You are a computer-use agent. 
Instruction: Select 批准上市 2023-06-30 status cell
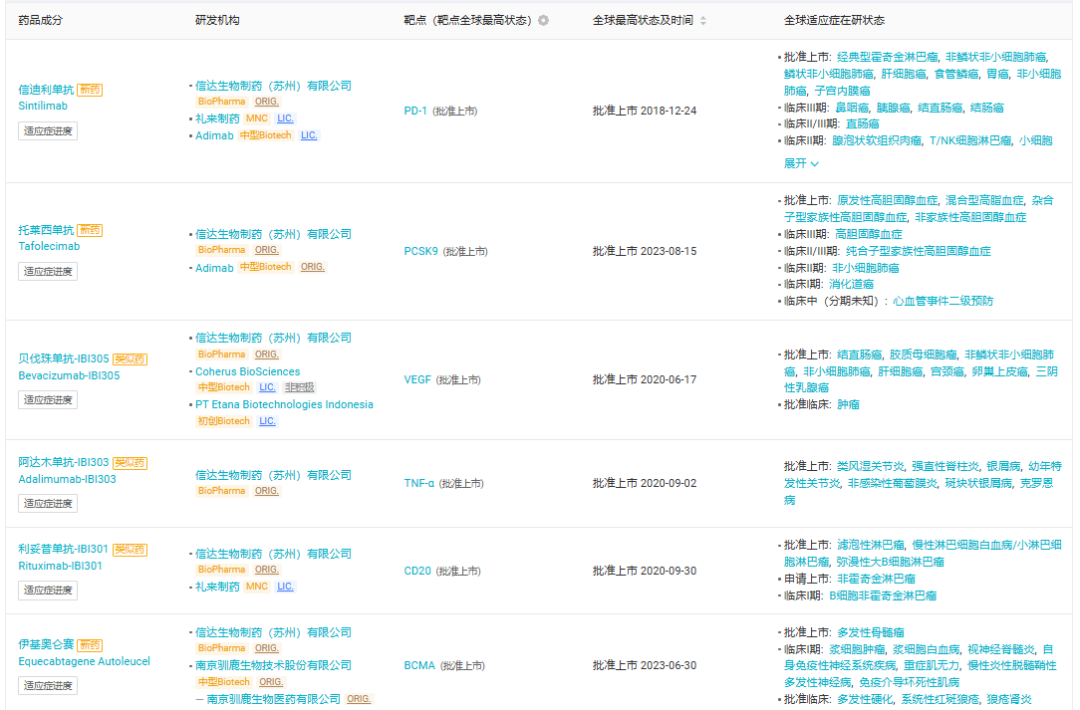click(x=644, y=665)
